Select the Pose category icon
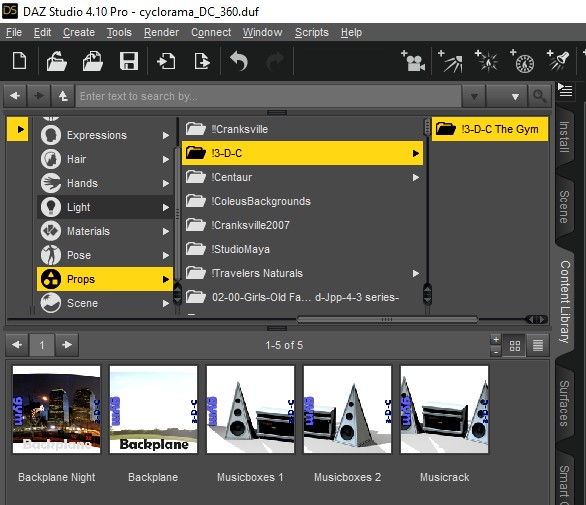 point(51,255)
